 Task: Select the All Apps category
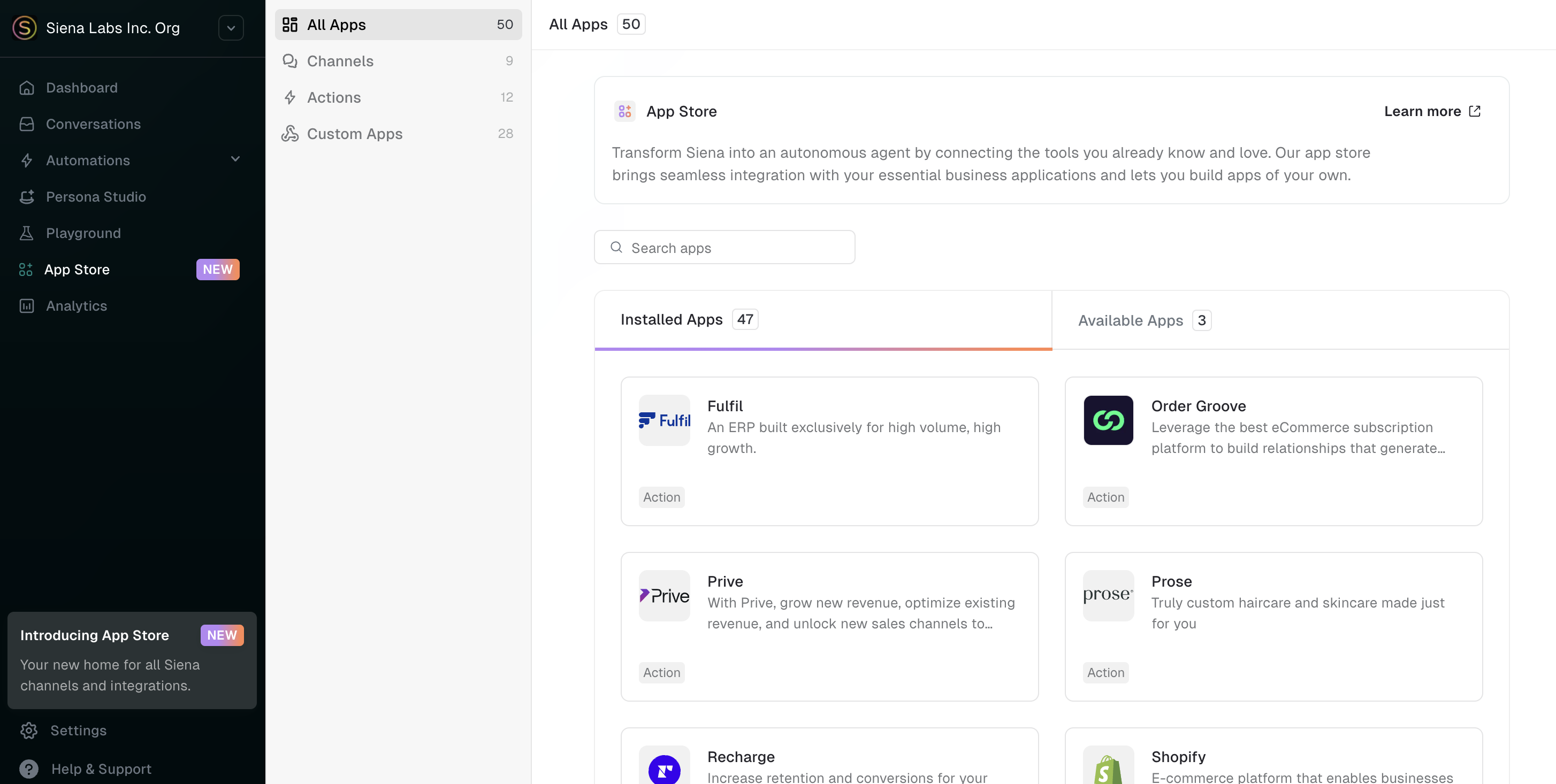[x=398, y=24]
